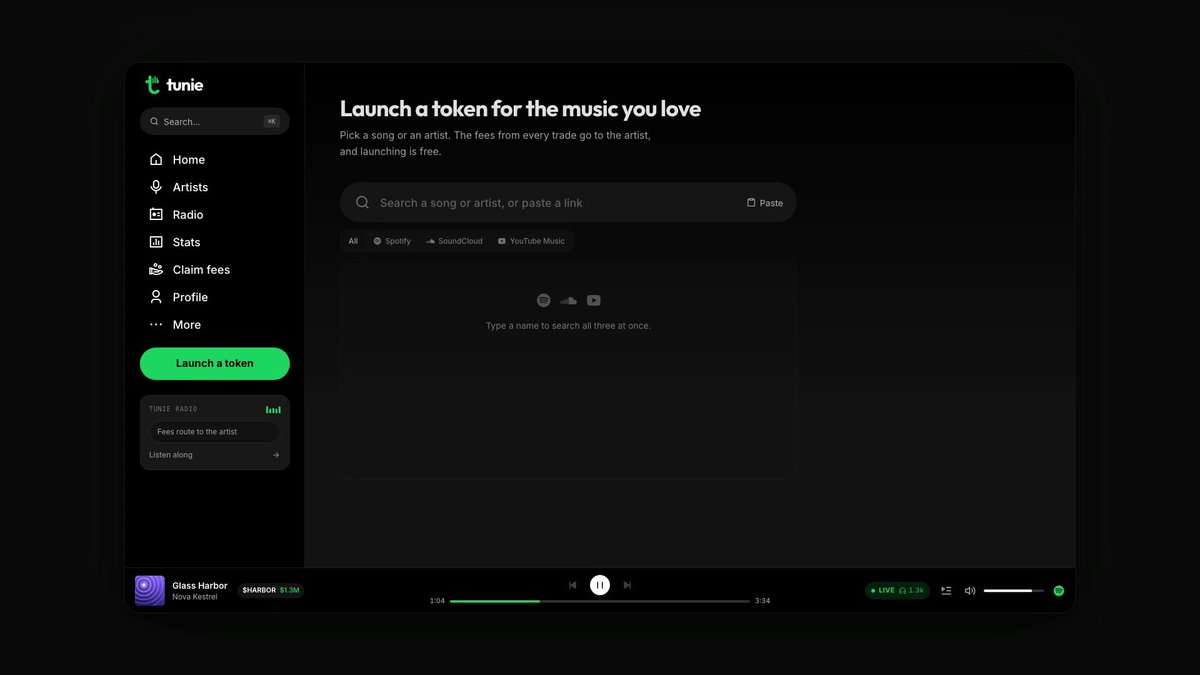Click the Paste button in the search bar

coord(765,203)
